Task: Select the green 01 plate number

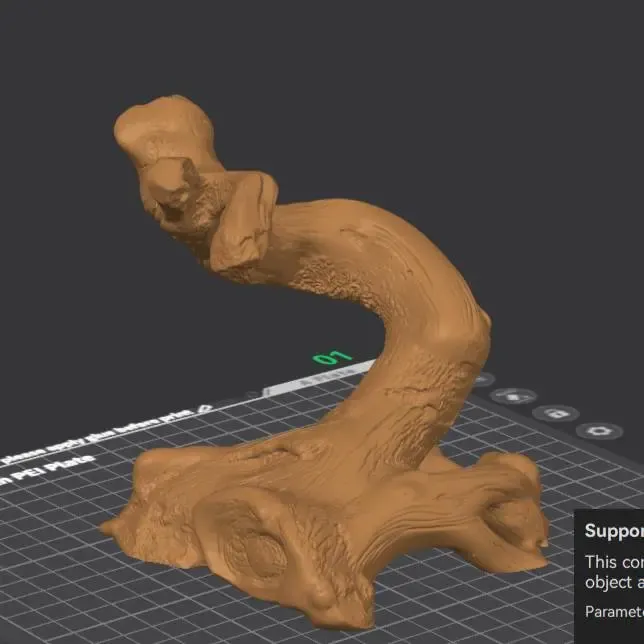Action: pos(333,357)
